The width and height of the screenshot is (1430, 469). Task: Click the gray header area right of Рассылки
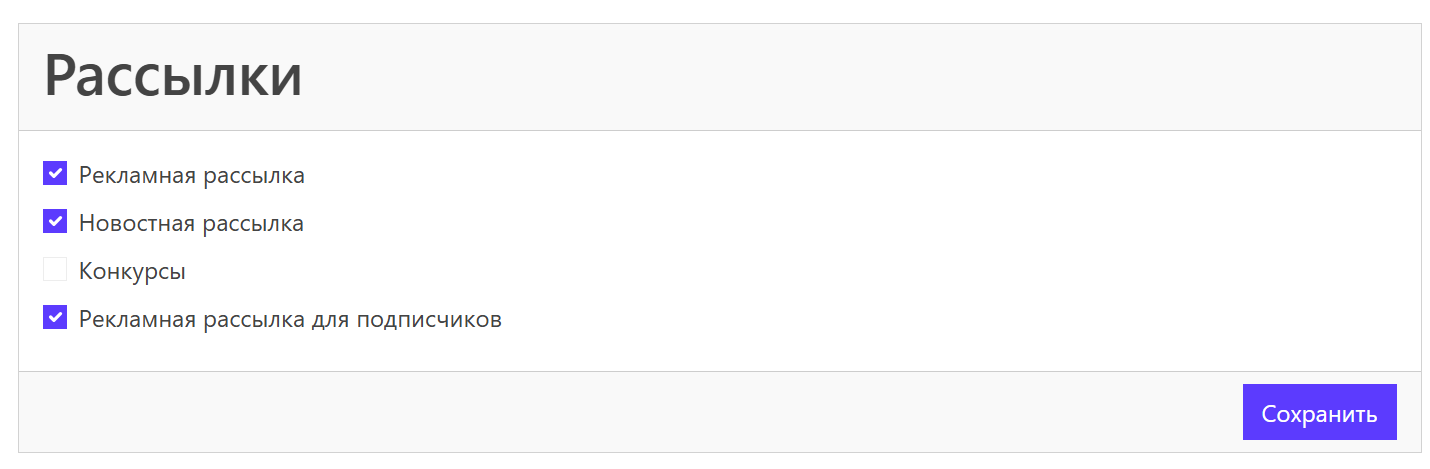(850, 77)
